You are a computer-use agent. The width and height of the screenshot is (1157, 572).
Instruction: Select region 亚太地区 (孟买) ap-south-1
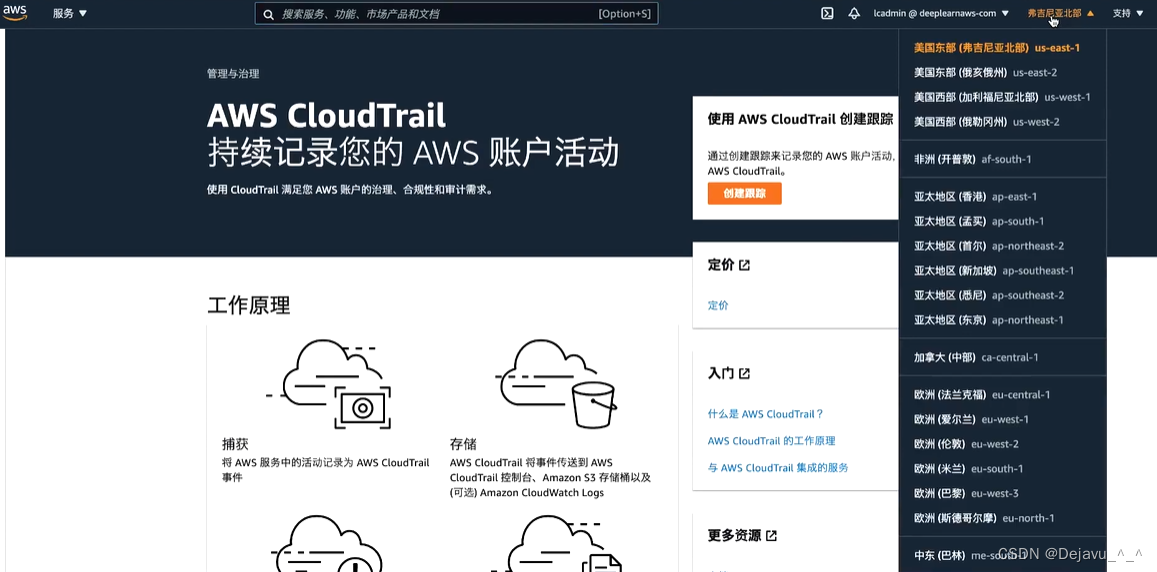click(x=979, y=221)
